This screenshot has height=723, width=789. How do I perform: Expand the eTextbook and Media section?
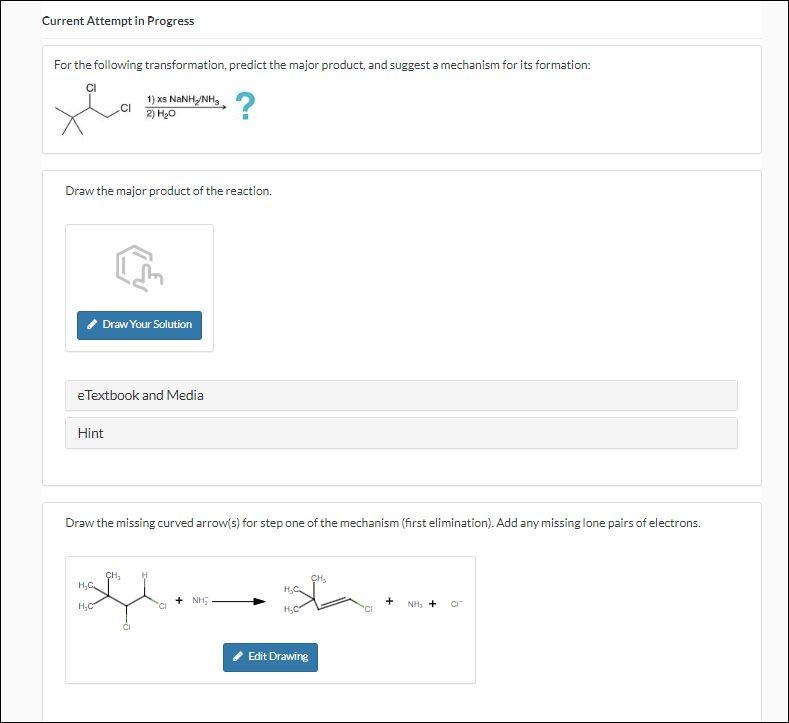(401, 395)
